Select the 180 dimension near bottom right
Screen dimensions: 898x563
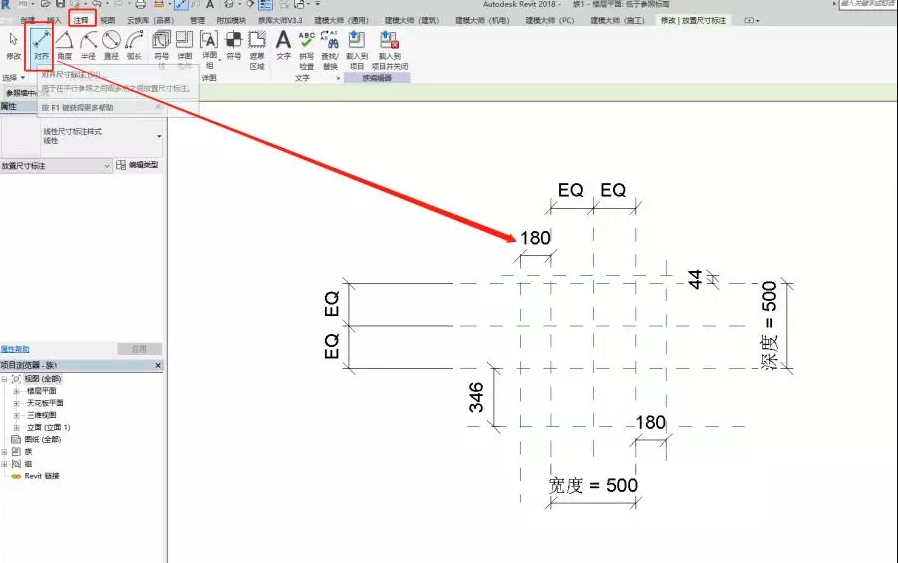(x=651, y=423)
